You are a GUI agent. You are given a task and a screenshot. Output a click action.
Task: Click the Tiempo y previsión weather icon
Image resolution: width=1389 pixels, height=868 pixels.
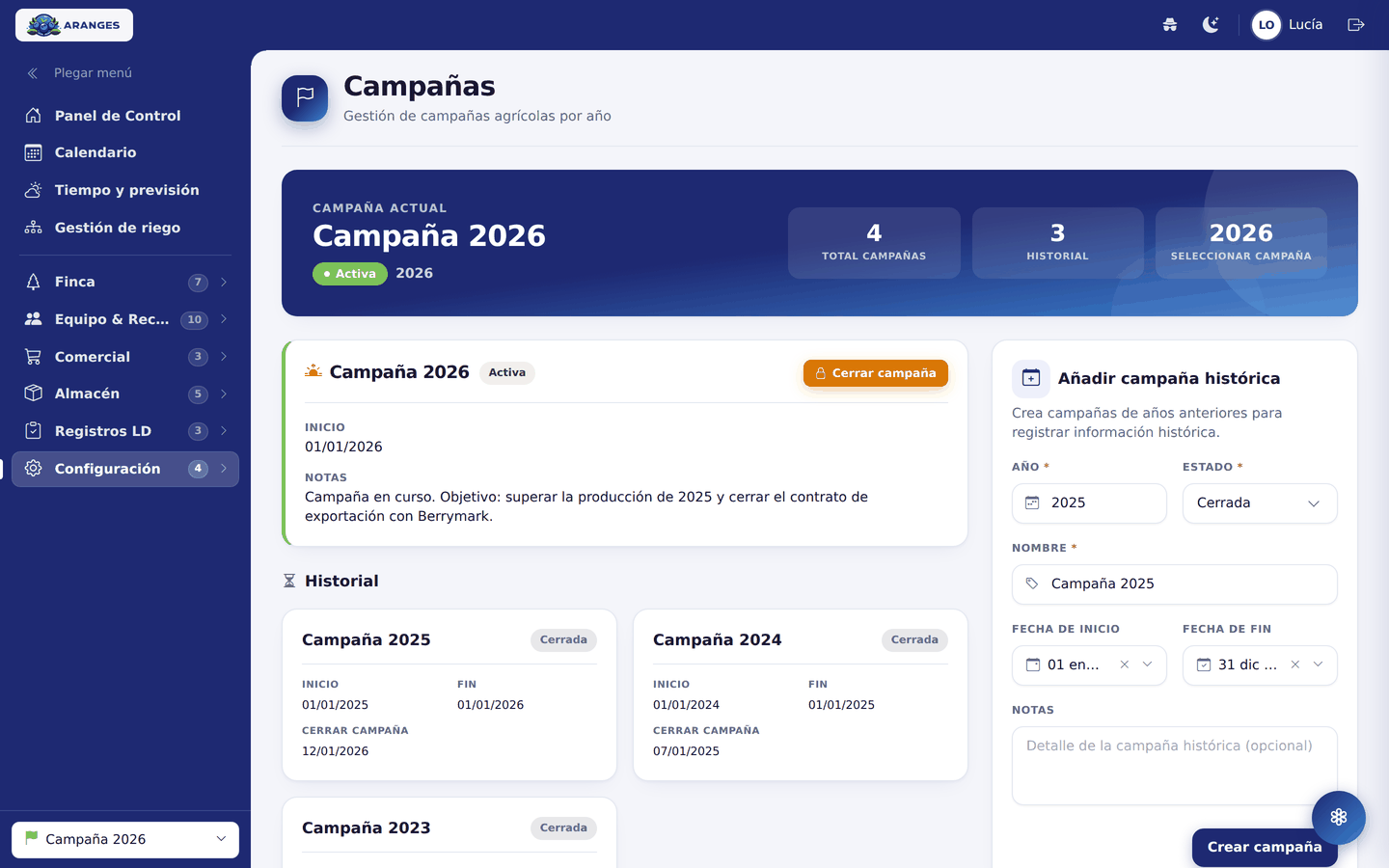pyautogui.click(x=34, y=190)
